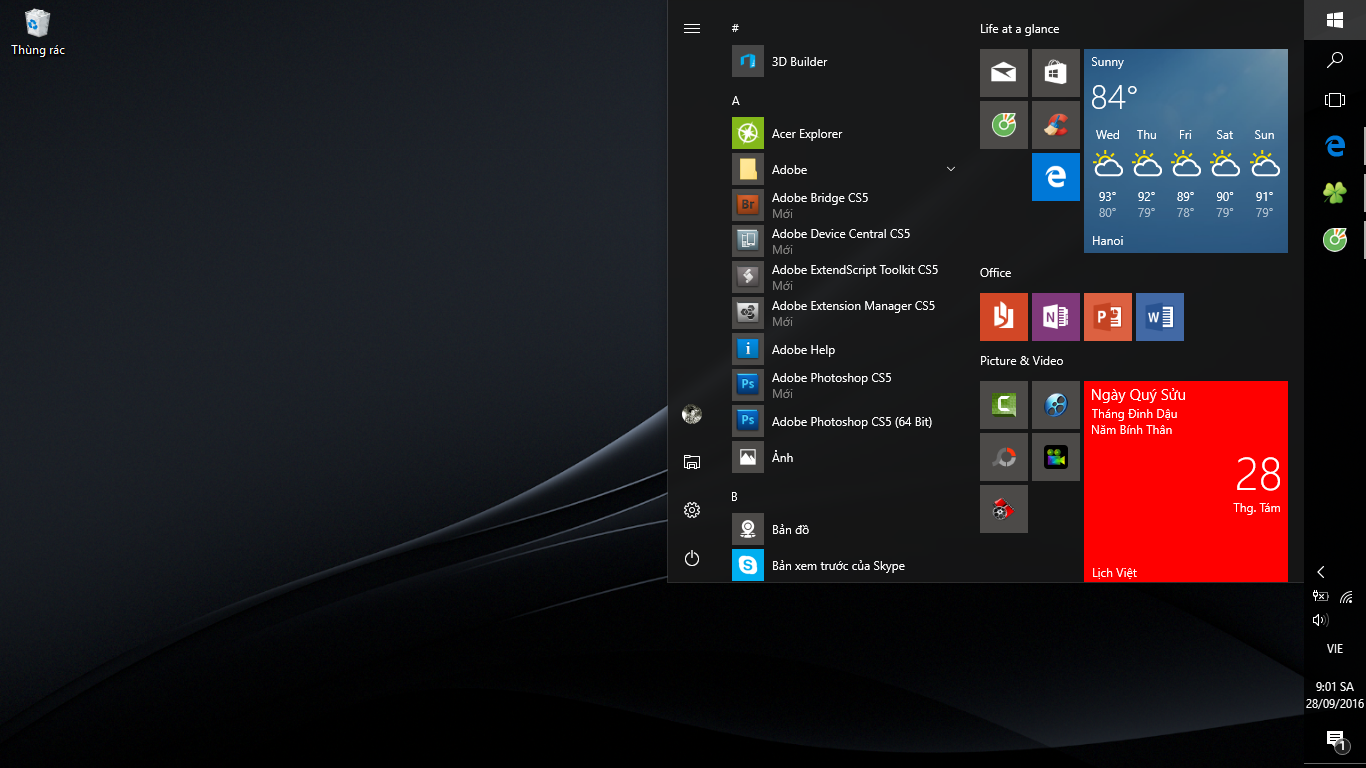Open Action Center notifications icon
This screenshot has width=1366, height=768.
click(1335, 740)
